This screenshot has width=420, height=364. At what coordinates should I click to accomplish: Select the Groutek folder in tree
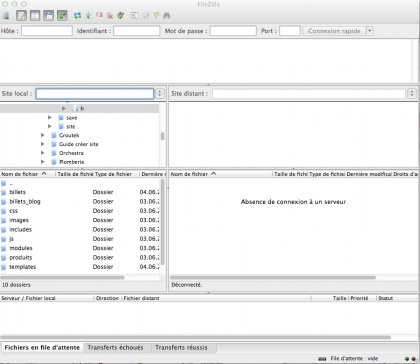click(69, 135)
